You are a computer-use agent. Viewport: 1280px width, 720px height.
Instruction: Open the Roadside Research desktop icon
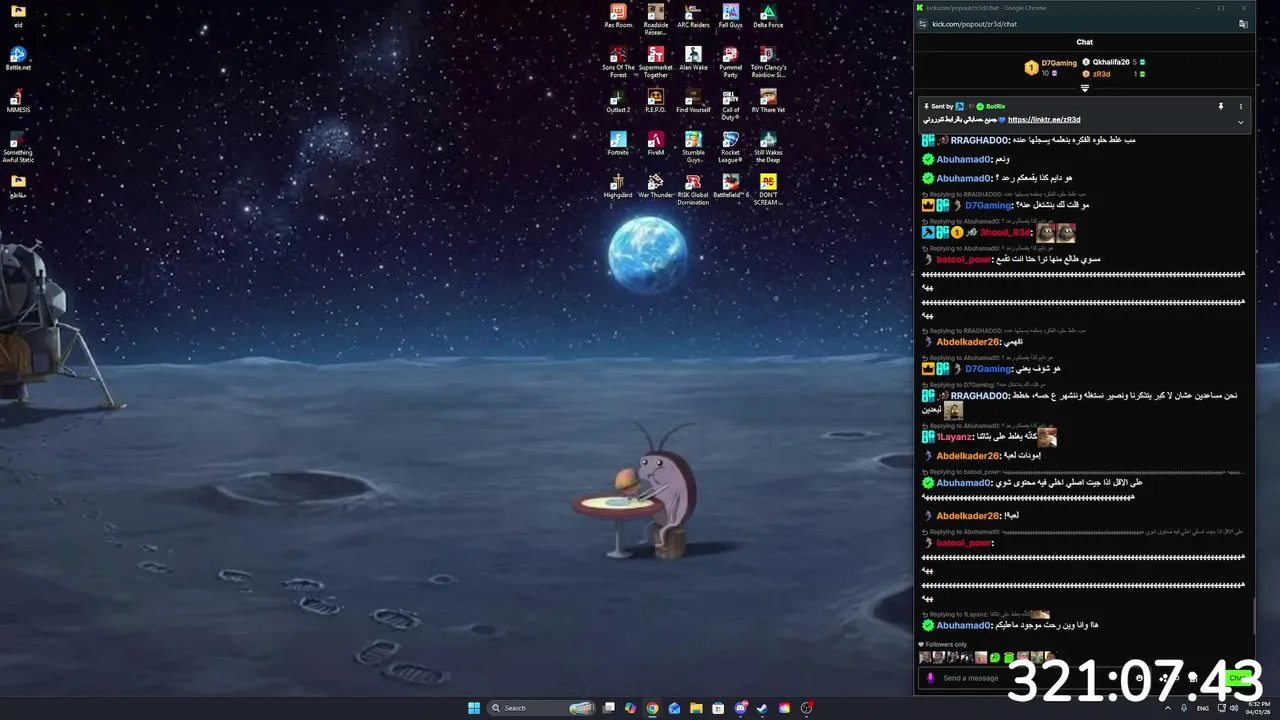[x=656, y=19]
